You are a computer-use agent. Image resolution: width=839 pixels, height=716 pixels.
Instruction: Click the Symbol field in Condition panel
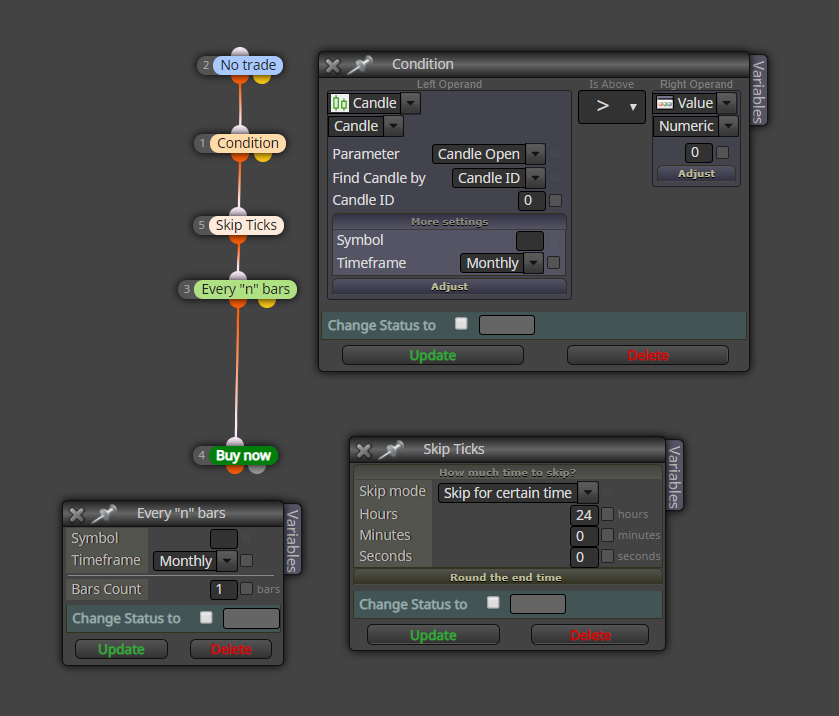(x=530, y=241)
